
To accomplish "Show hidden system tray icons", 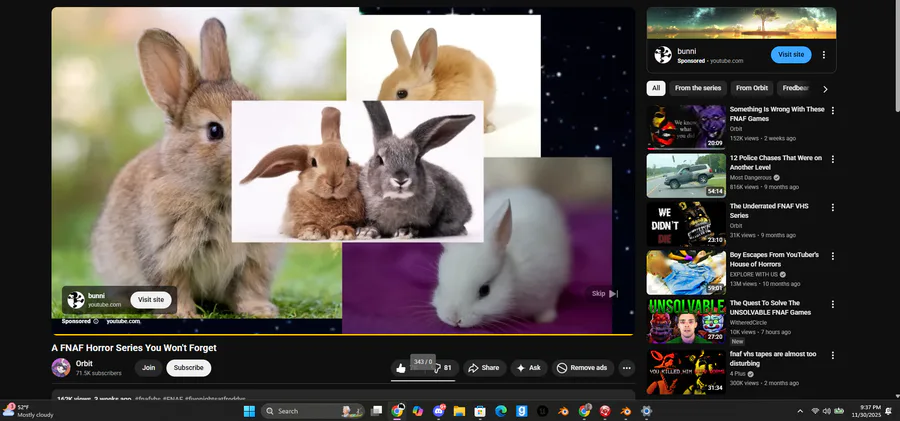I will pos(800,411).
